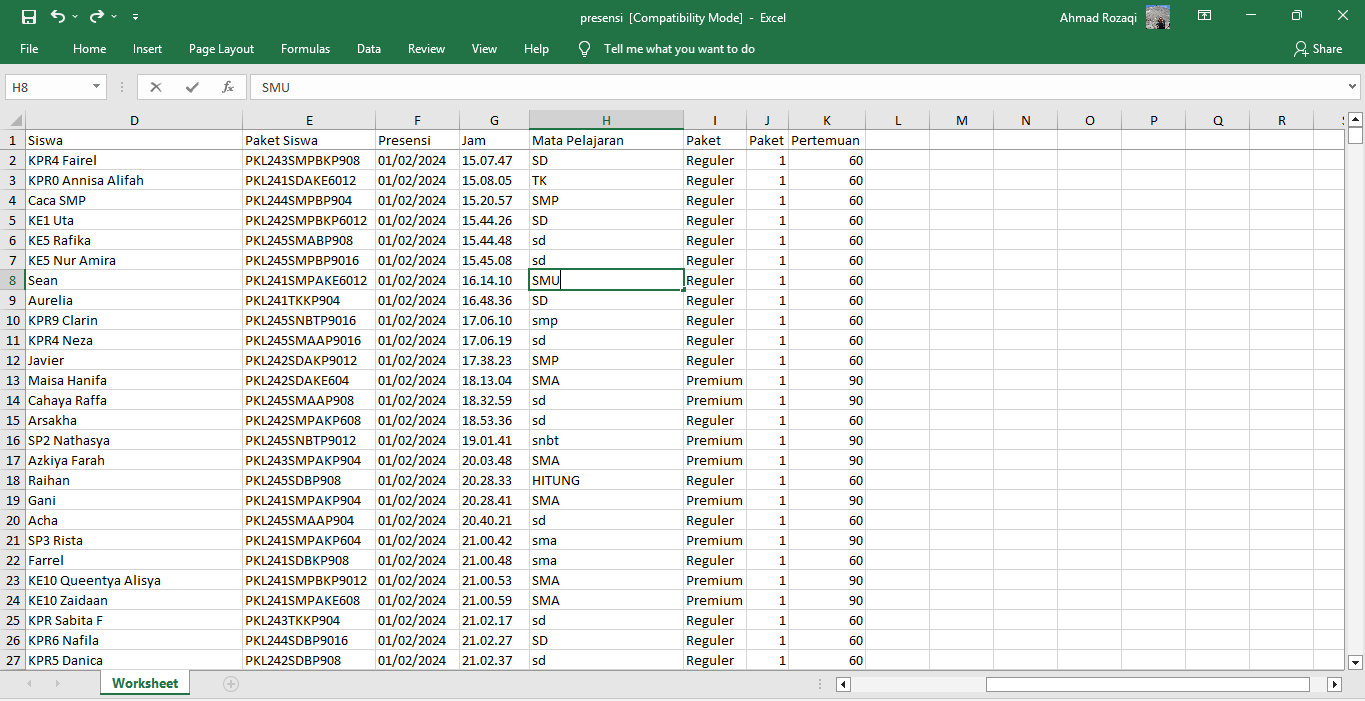The height and width of the screenshot is (701, 1365).
Task: Undo the last action
Action: pos(57,16)
